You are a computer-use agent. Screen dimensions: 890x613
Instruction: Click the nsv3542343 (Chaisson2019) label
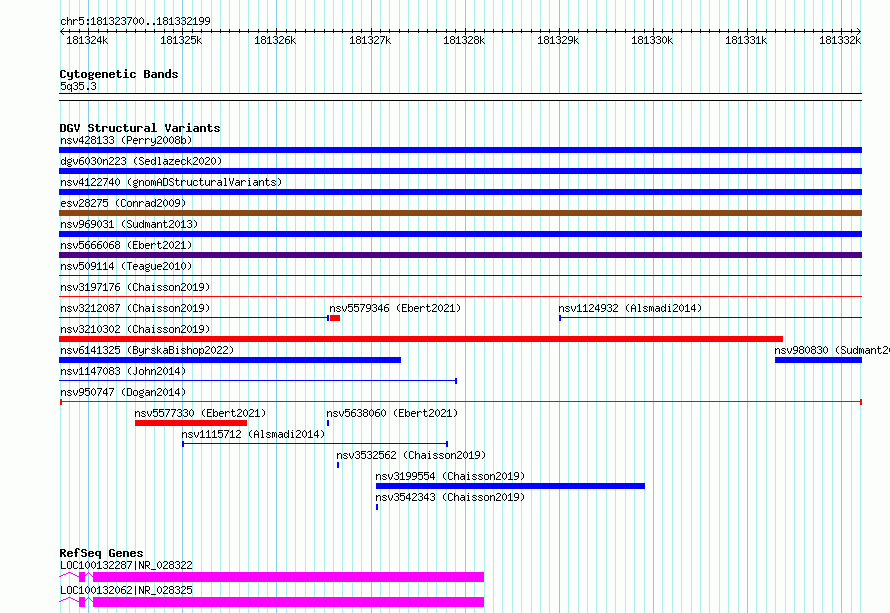tap(450, 497)
